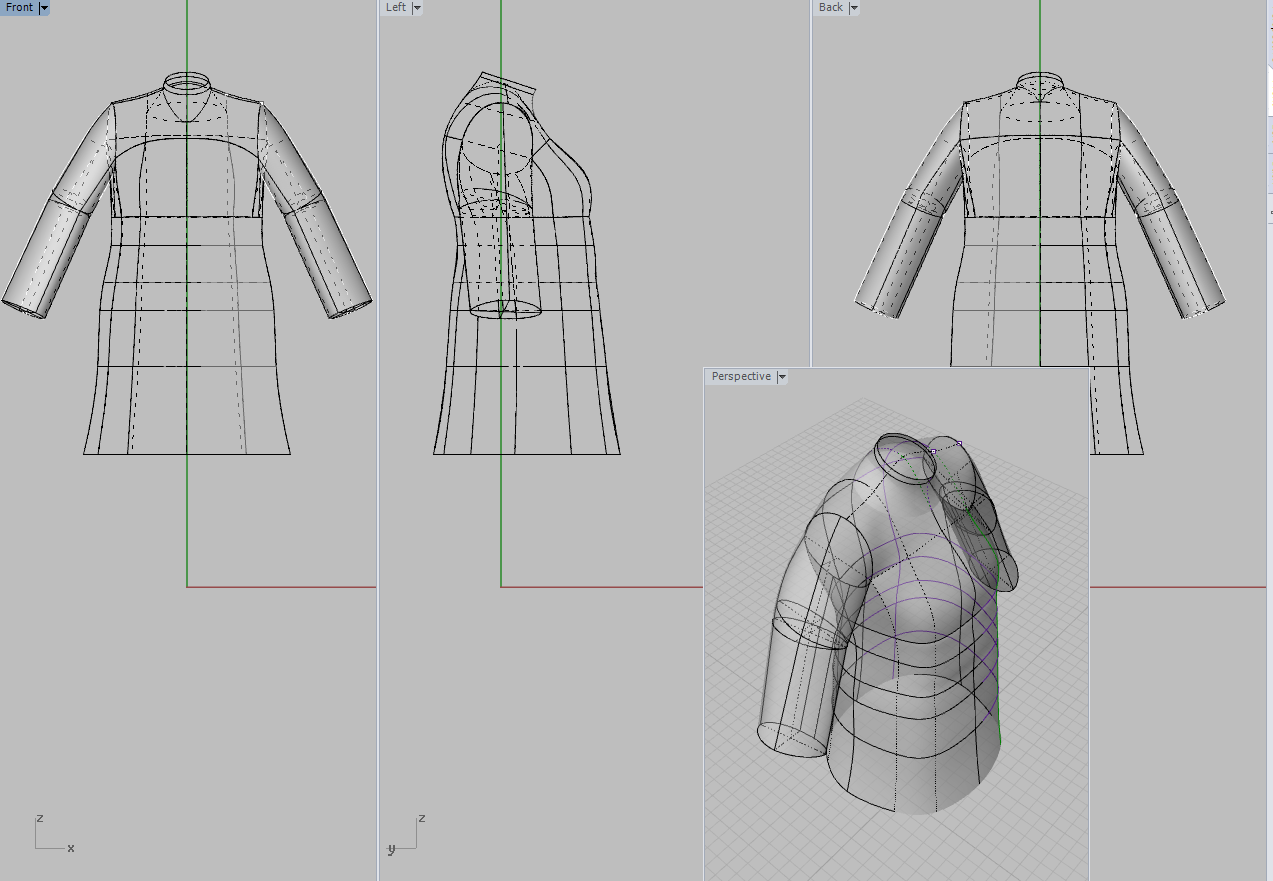Click the YZ axis icon in Left viewport
This screenshot has width=1273, height=881.
pos(405,836)
